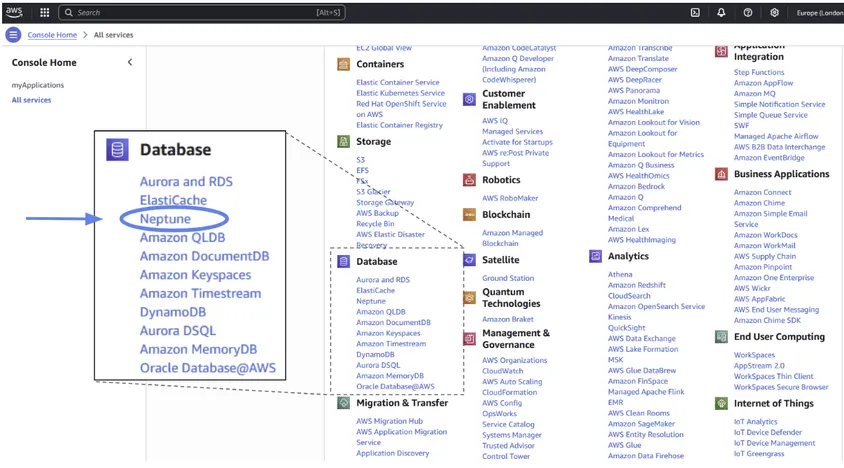Open QuickSight link
This screenshot has height=468, width=844.
(x=627, y=328)
